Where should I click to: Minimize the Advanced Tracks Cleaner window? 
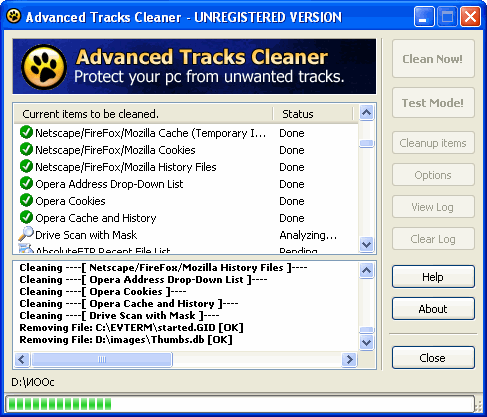pyautogui.click(x=424, y=16)
